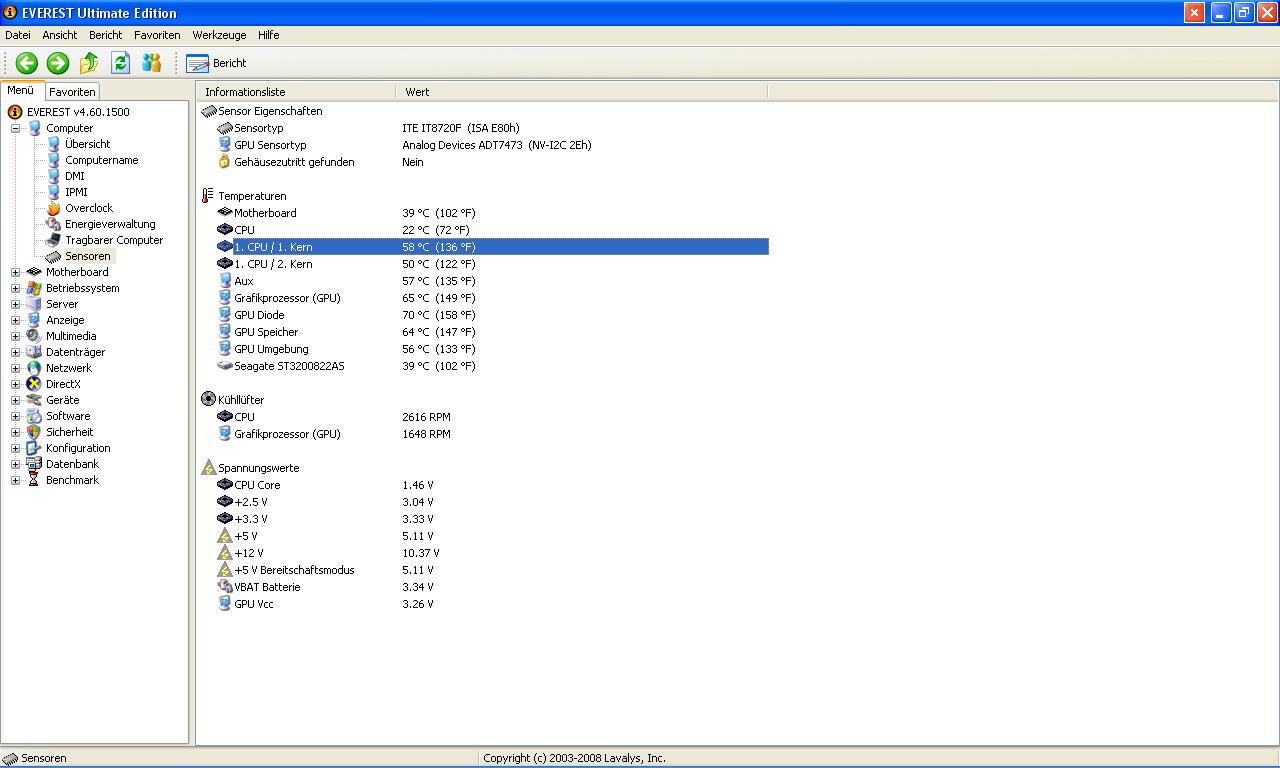Click the Netzwerk globe icon
The height and width of the screenshot is (768, 1280).
pos(35,368)
